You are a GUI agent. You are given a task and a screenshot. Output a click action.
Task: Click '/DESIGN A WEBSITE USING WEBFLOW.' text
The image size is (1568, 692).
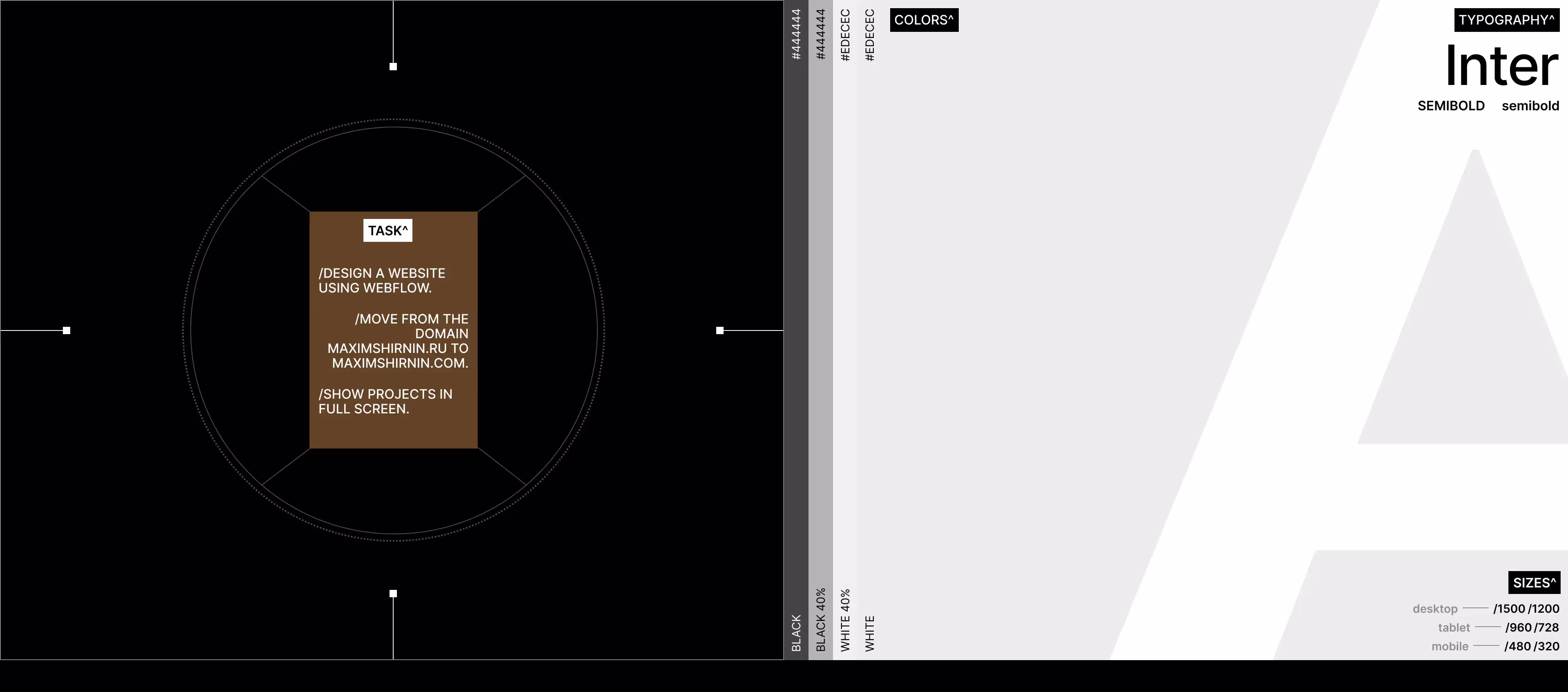click(x=382, y=280)
